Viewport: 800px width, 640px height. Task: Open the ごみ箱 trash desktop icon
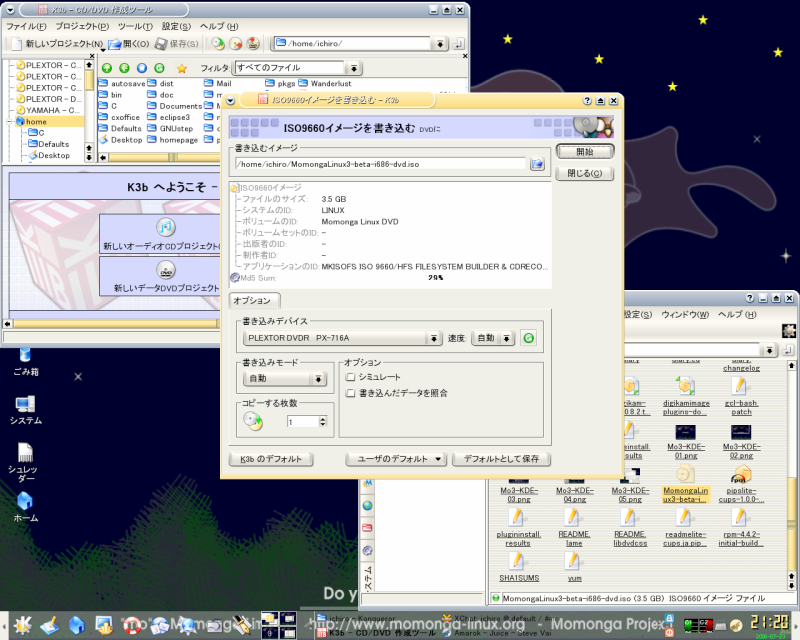pyautogui.click(x=26, y=362)
